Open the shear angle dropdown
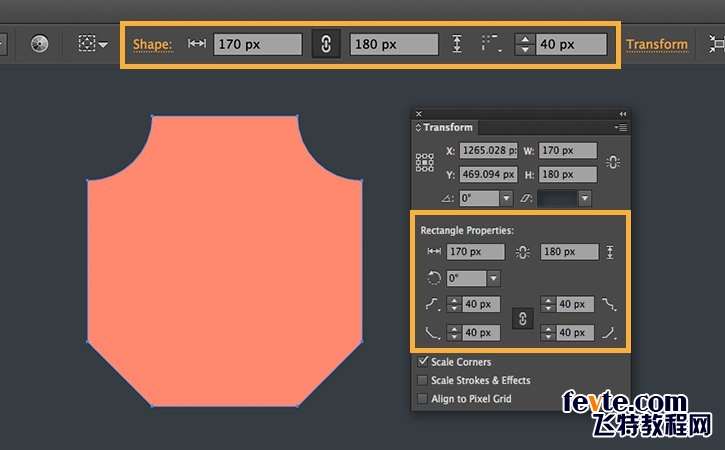The height and width of the screenshot is (450, 725). (585, 198)
